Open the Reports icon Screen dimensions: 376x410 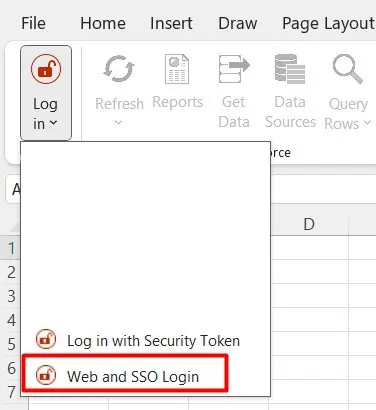(177, 69)
